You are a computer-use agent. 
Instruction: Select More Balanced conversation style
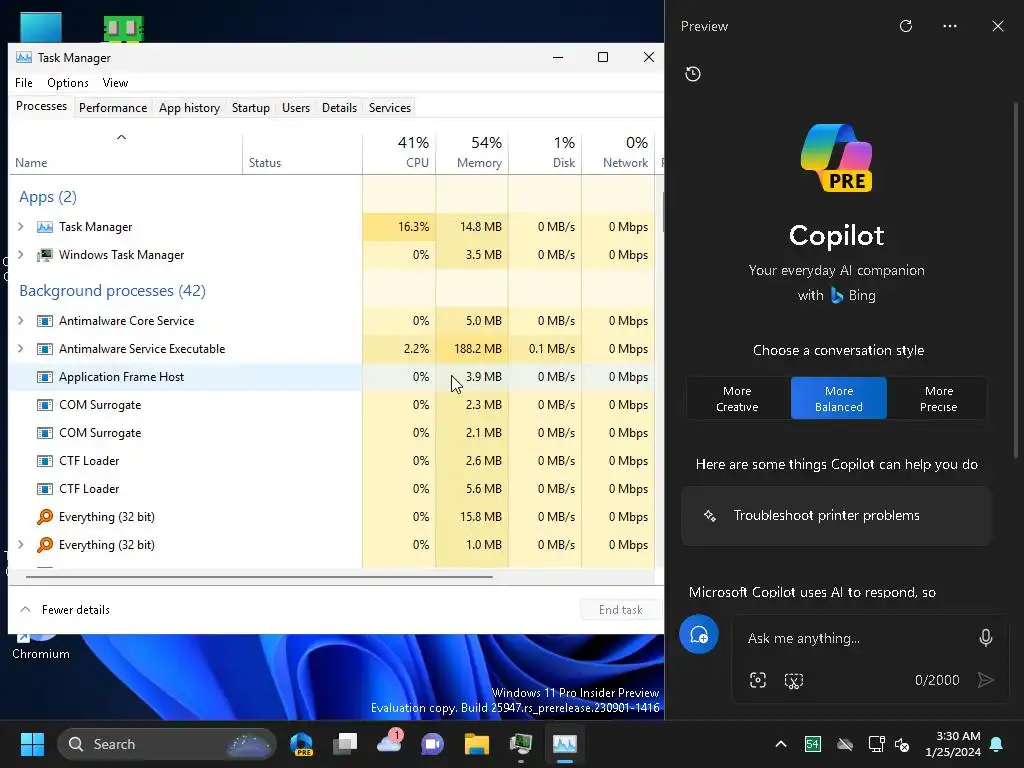[x=839, y=398]
